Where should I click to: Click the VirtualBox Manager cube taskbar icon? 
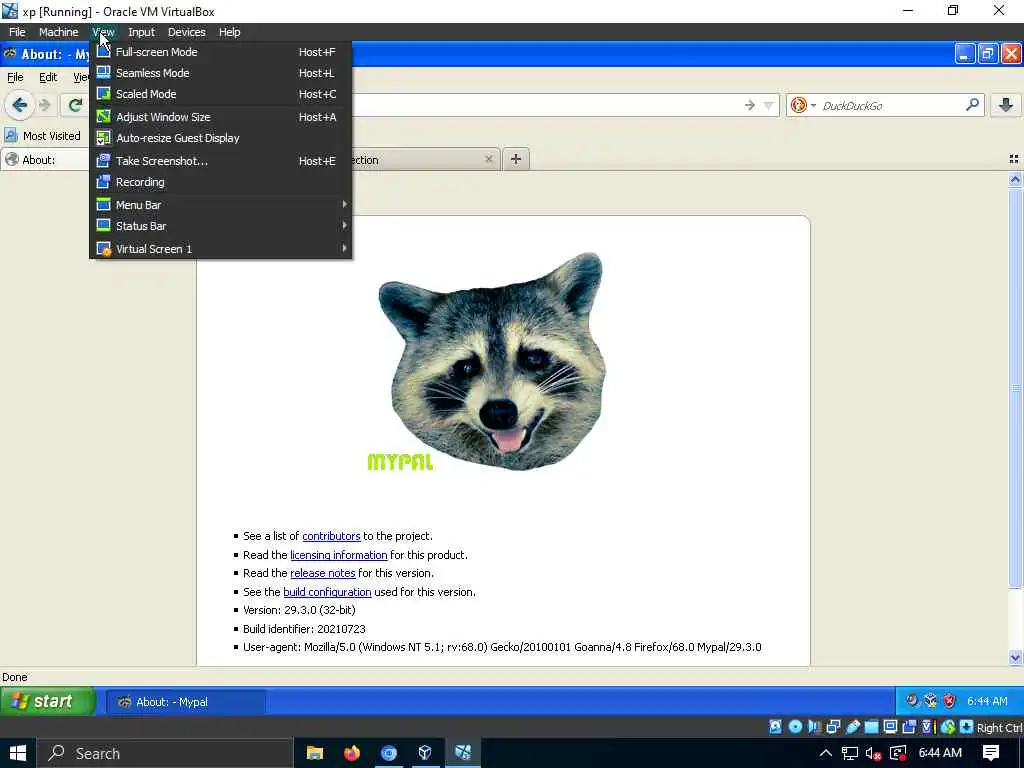coord(424,753)
